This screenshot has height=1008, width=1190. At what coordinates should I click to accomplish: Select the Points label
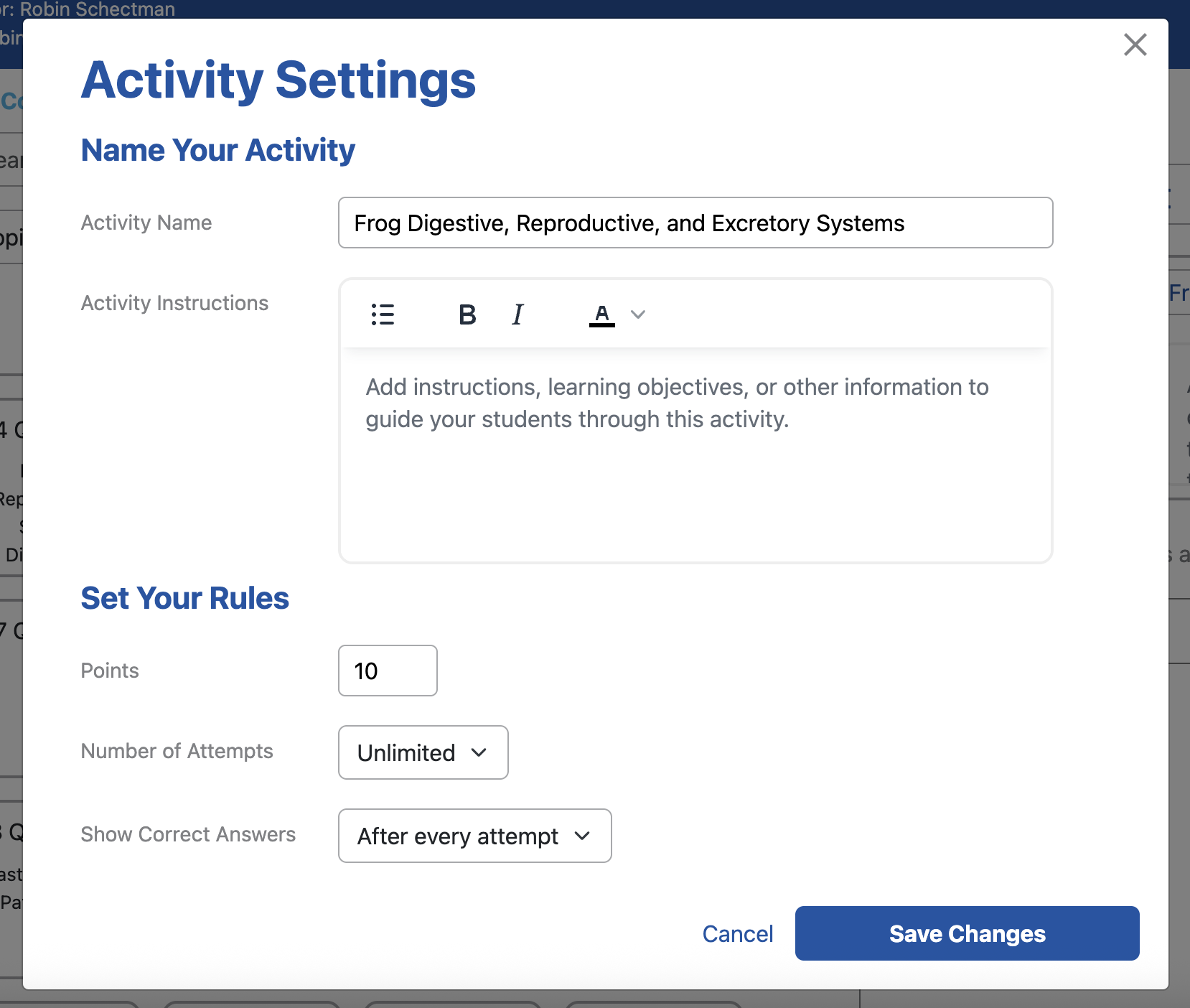pyautogui.click(x=109, y=671)
